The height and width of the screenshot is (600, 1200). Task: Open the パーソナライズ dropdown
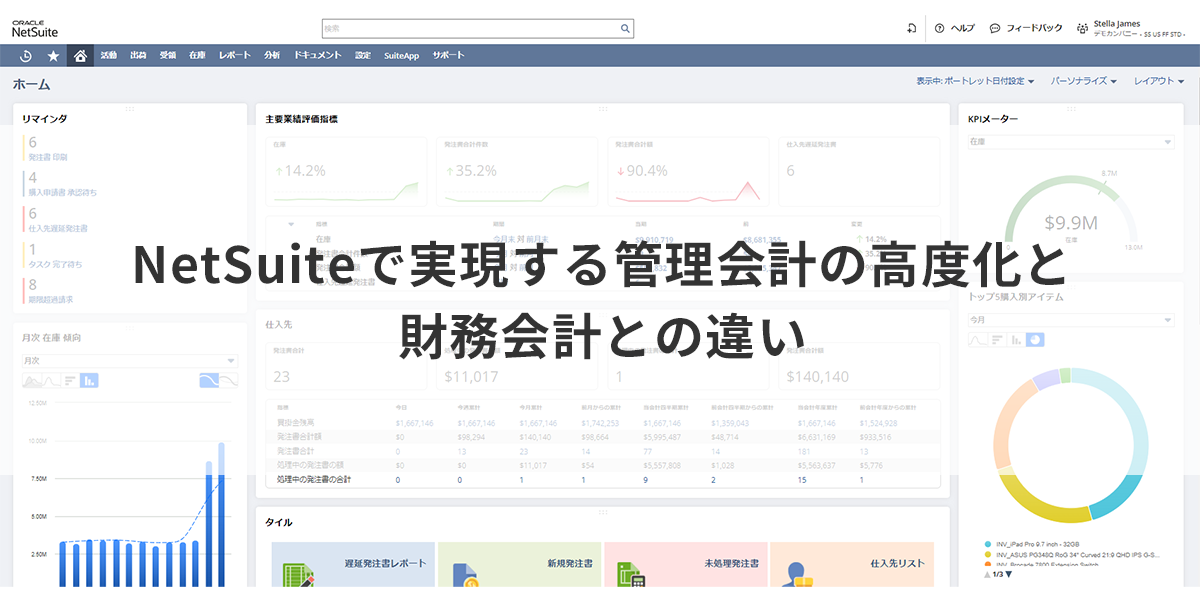point(1084,81)
